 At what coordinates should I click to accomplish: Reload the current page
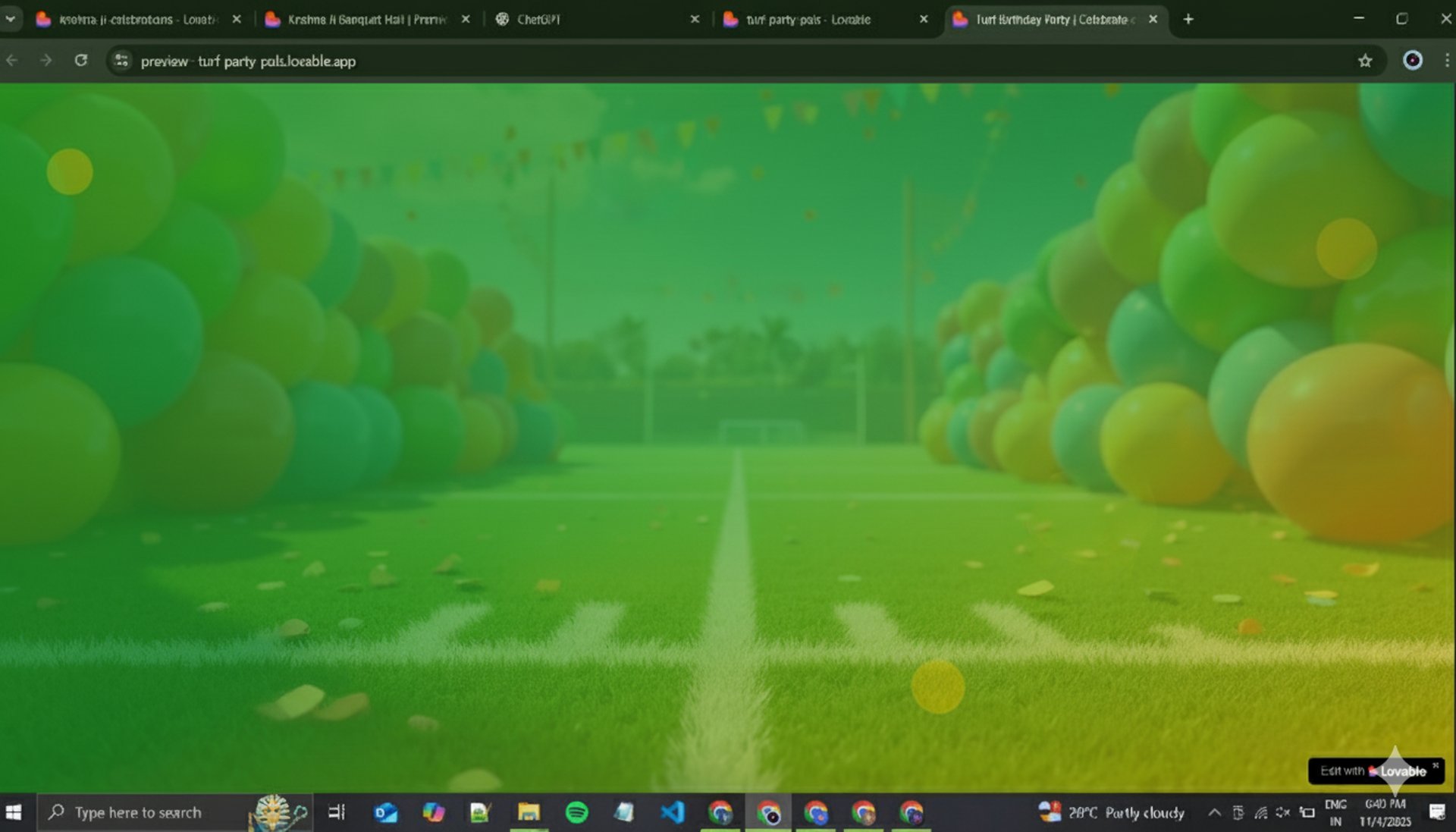click(81, 61)
